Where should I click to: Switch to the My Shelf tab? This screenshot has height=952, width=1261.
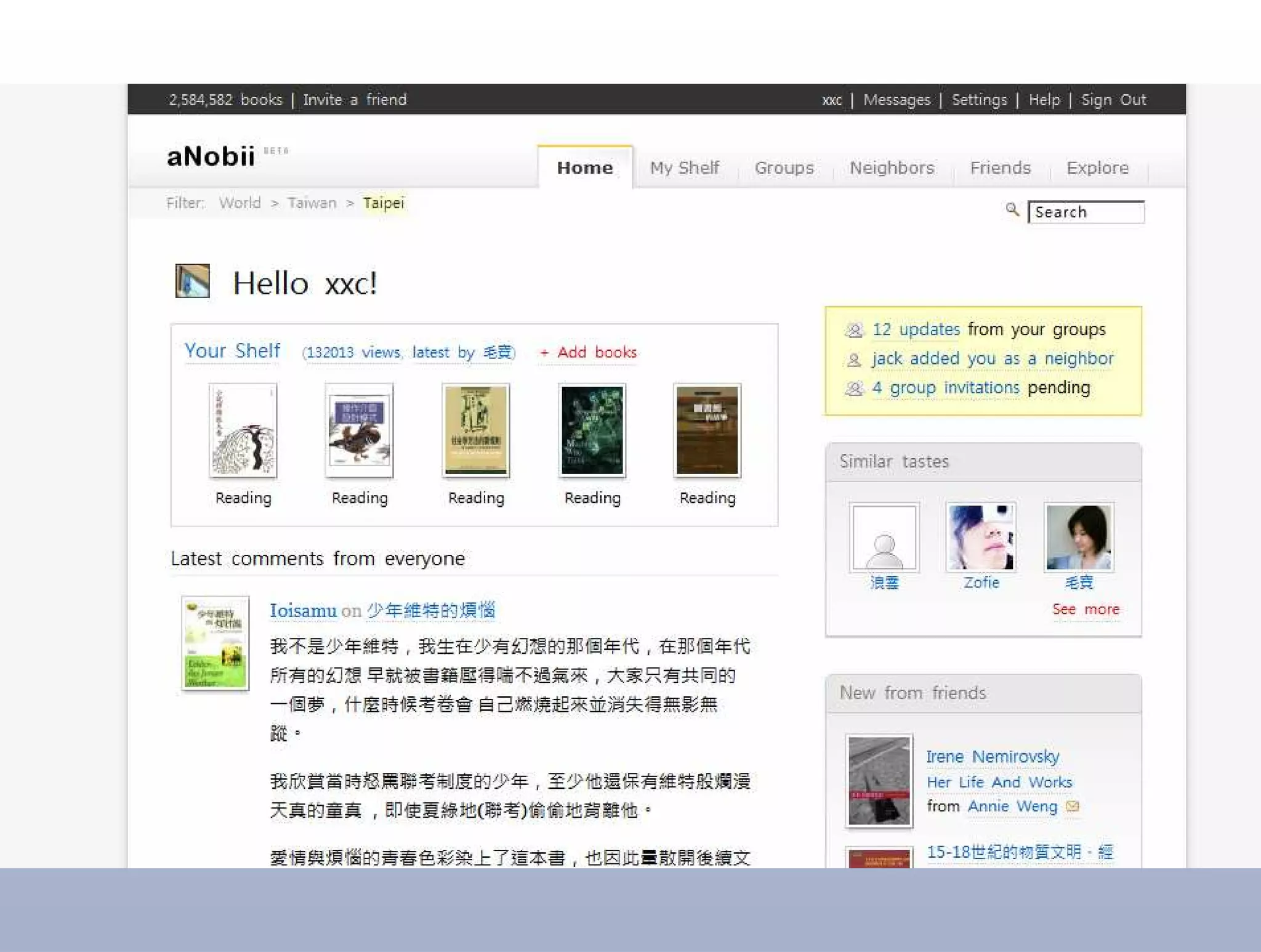coord(685,167)
